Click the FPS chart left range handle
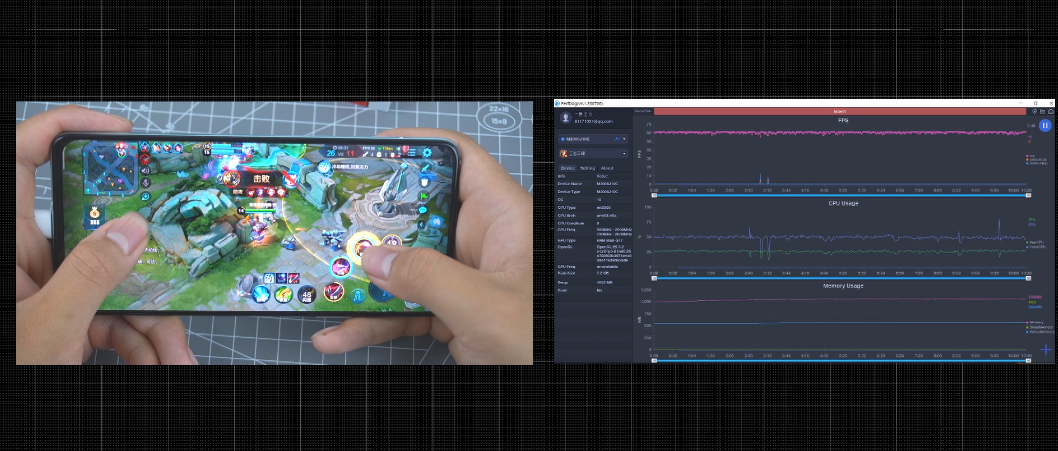The height and width of the screenshot is (451, 1058). 655,195
